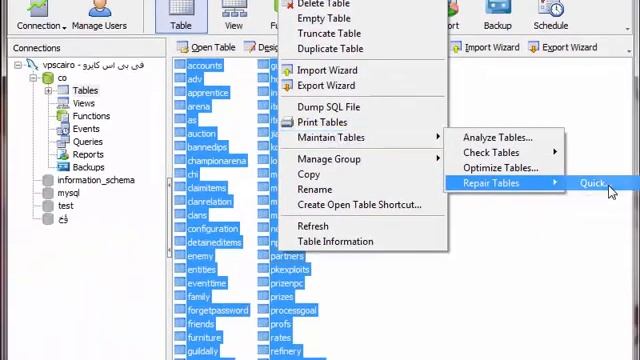Click Import Wizard in the object toolbar
Screen dimensions: 640x360
pos(485,47)
